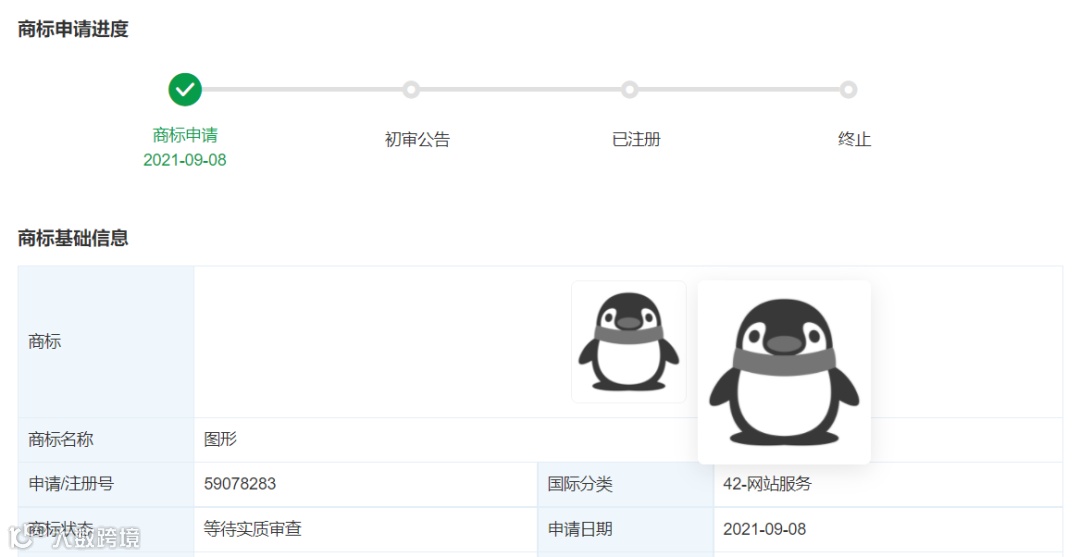The width and height of the screenshot is (1080, 557).
Task: Open the small penguin trademark thumbnail
Action: pos(629,341)
